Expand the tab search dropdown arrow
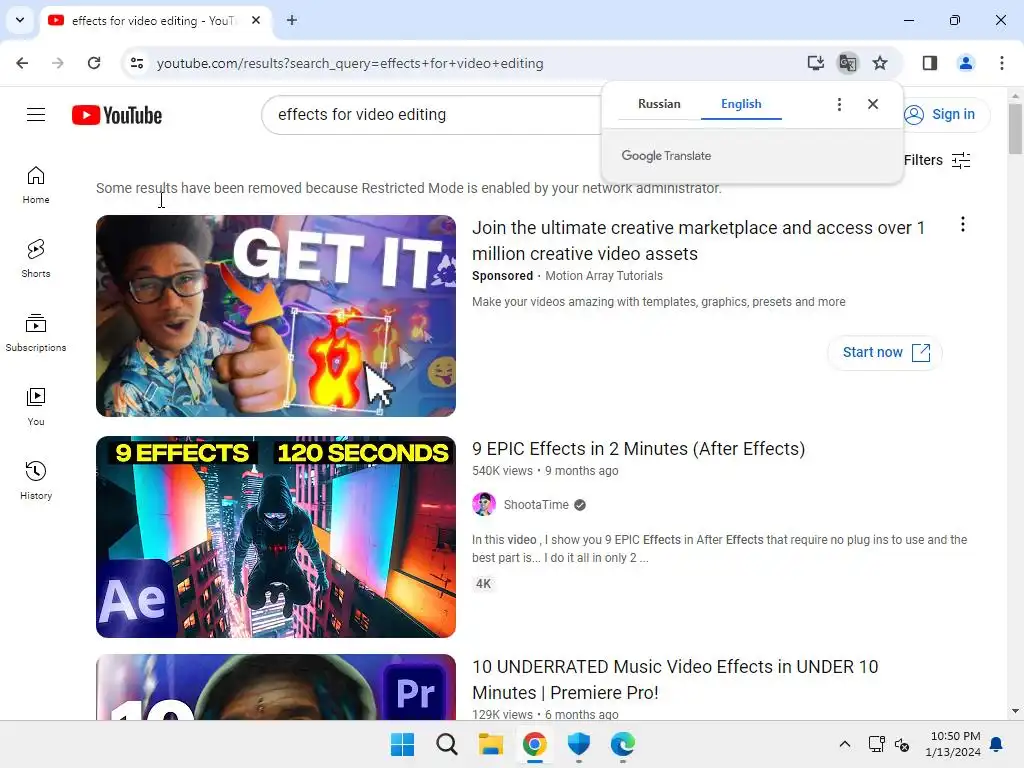Viewport: 1024px width, 768px height. point(20,20)
